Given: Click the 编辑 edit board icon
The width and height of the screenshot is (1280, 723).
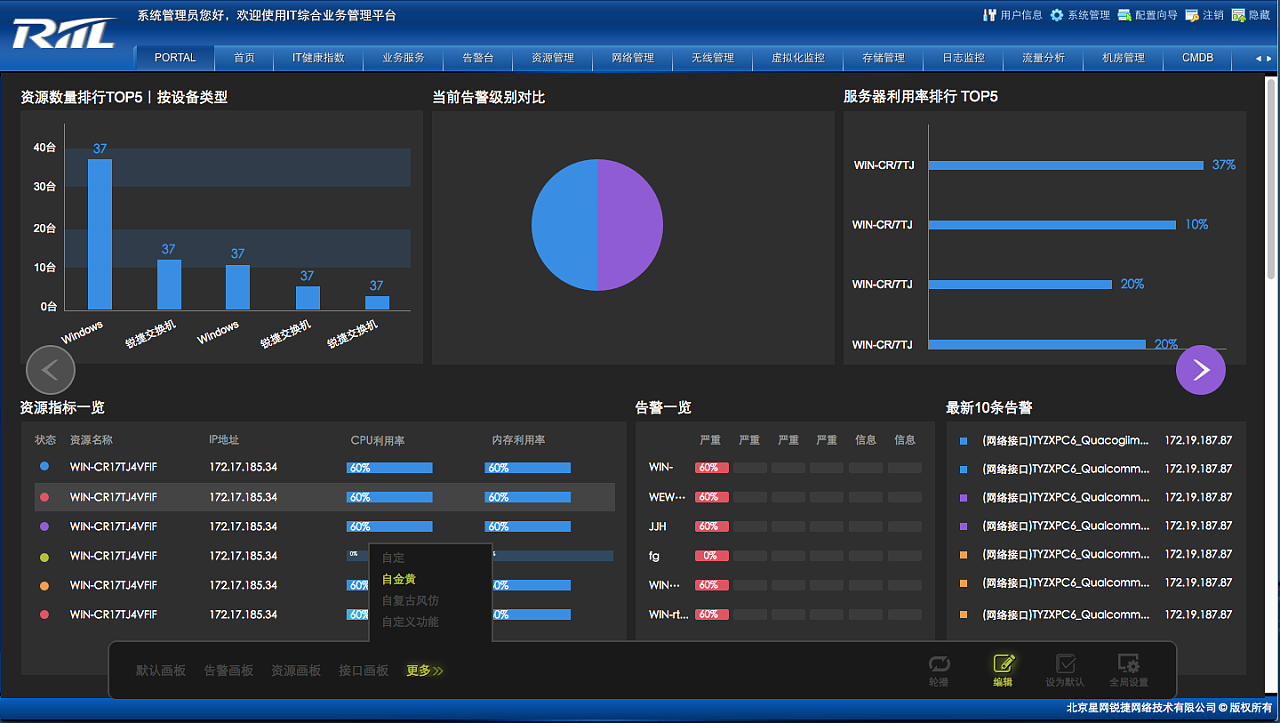Looking at the screenshot, I should pos(1003,663).
